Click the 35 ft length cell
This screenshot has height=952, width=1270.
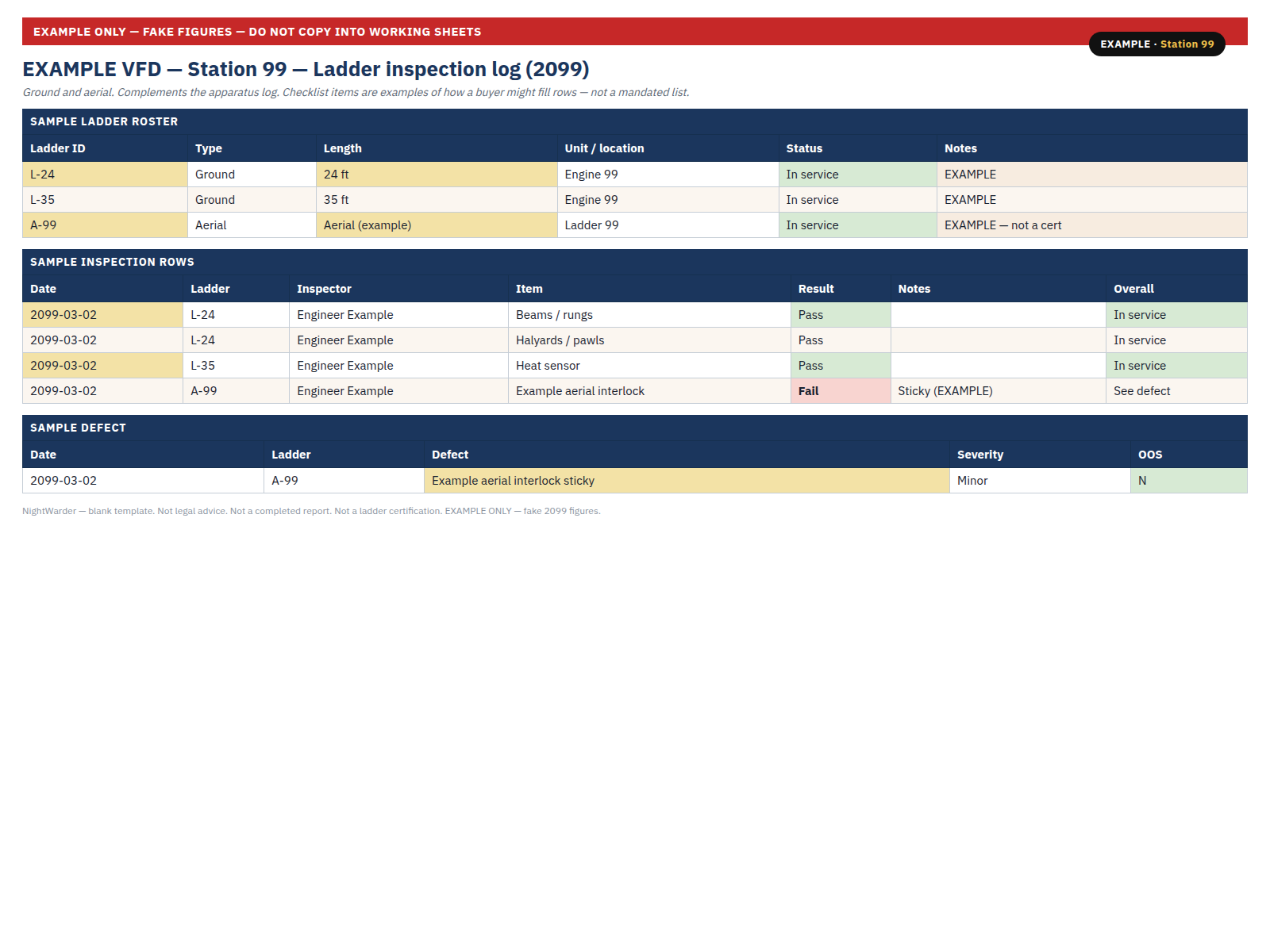(x=437, y=200)
